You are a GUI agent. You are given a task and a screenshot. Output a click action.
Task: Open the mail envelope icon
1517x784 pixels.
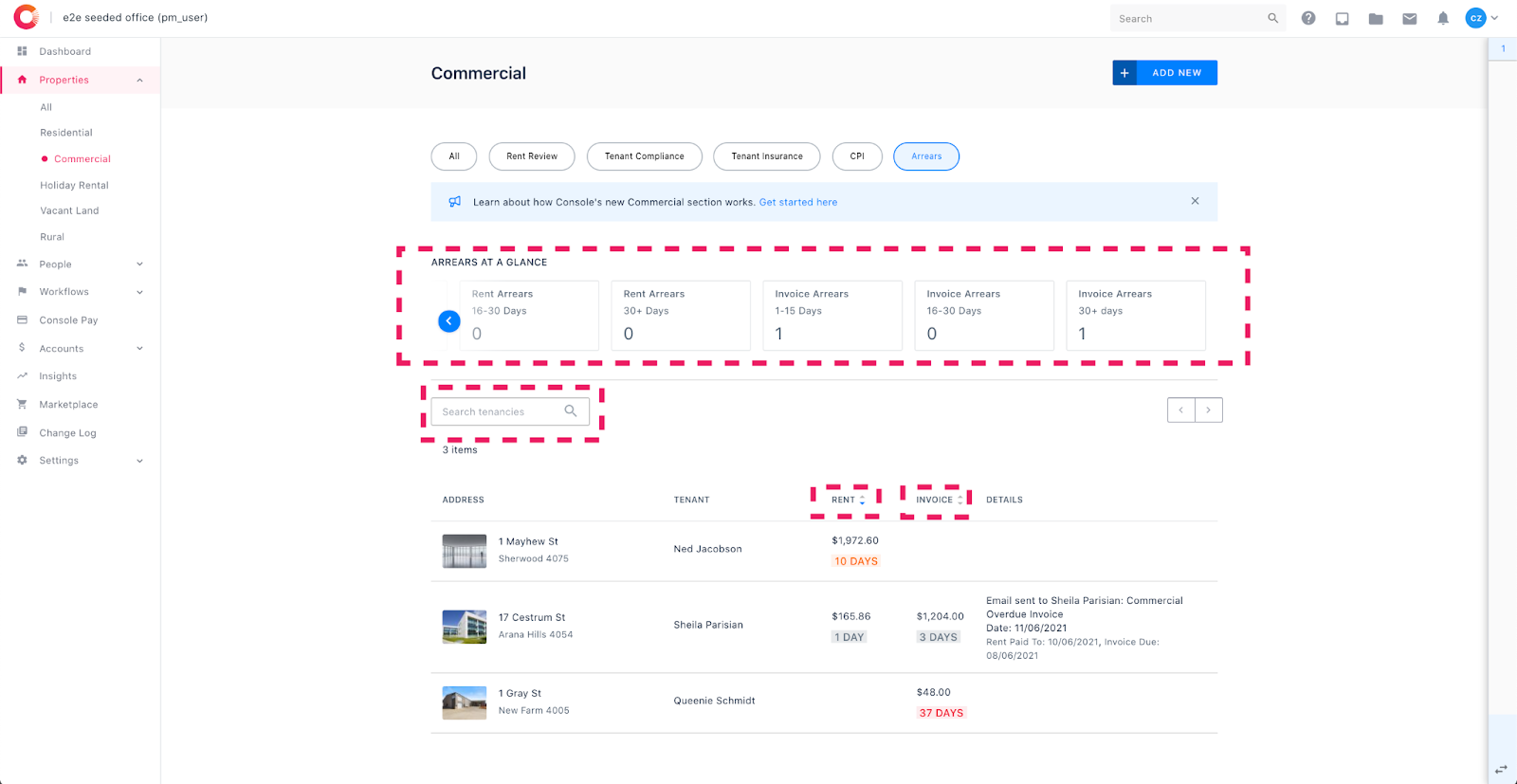[x=1410, y=18]
